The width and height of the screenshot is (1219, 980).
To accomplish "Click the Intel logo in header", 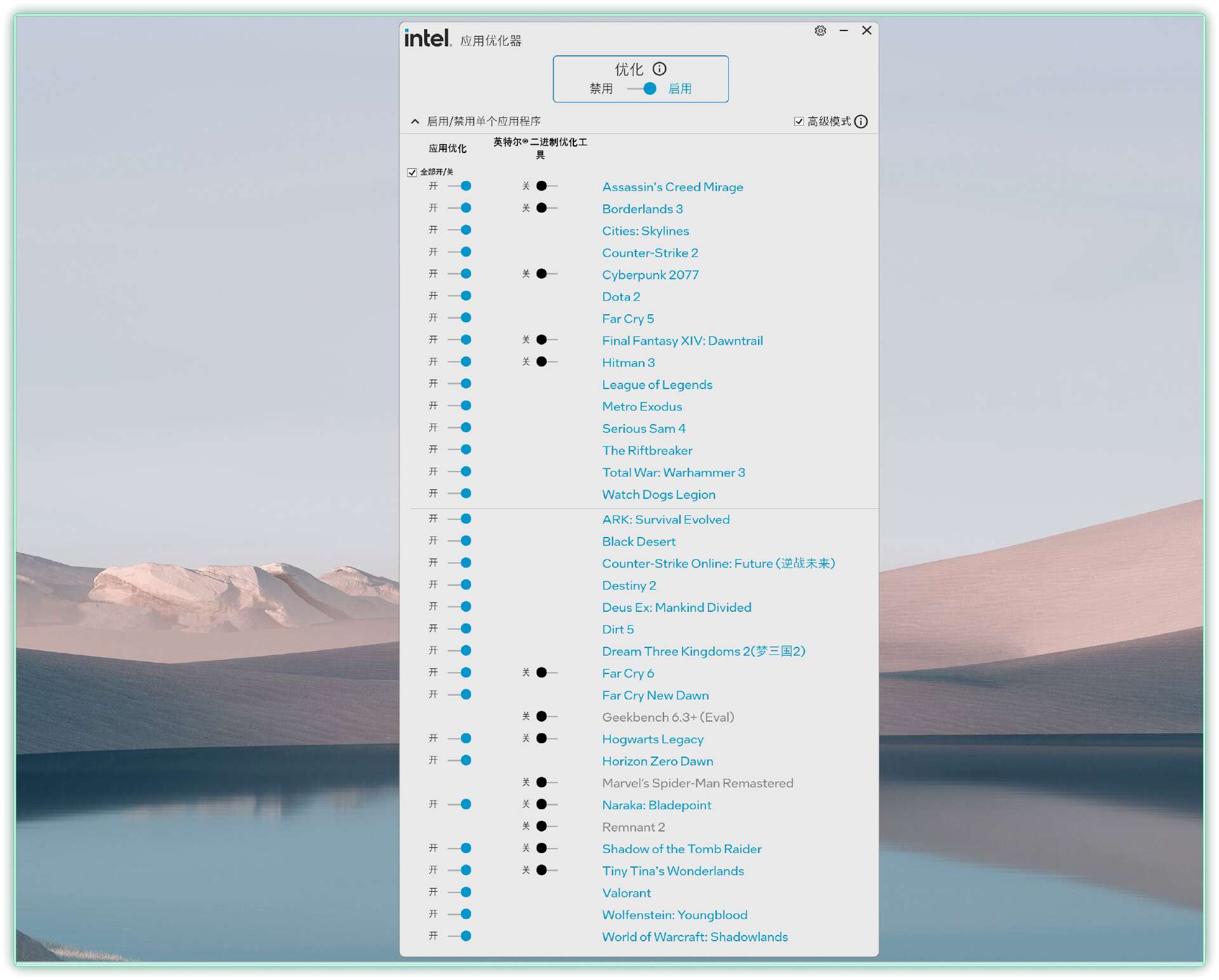I will point(427,38).
